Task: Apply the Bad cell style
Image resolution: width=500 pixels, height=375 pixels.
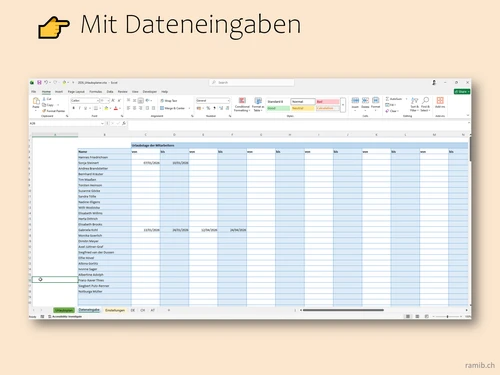Action: point(328,101)
